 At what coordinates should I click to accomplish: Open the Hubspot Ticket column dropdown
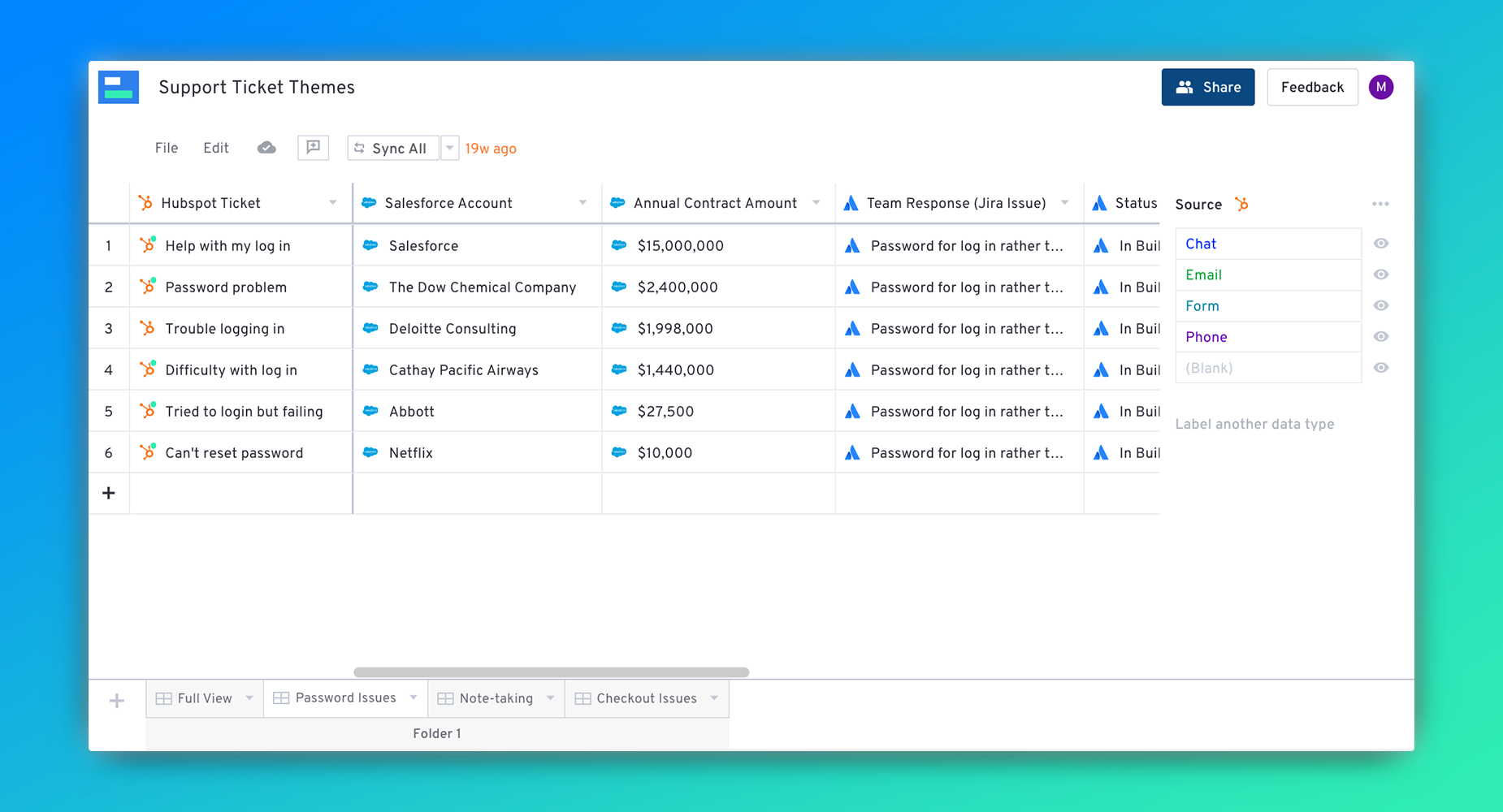tap(332, 203)
